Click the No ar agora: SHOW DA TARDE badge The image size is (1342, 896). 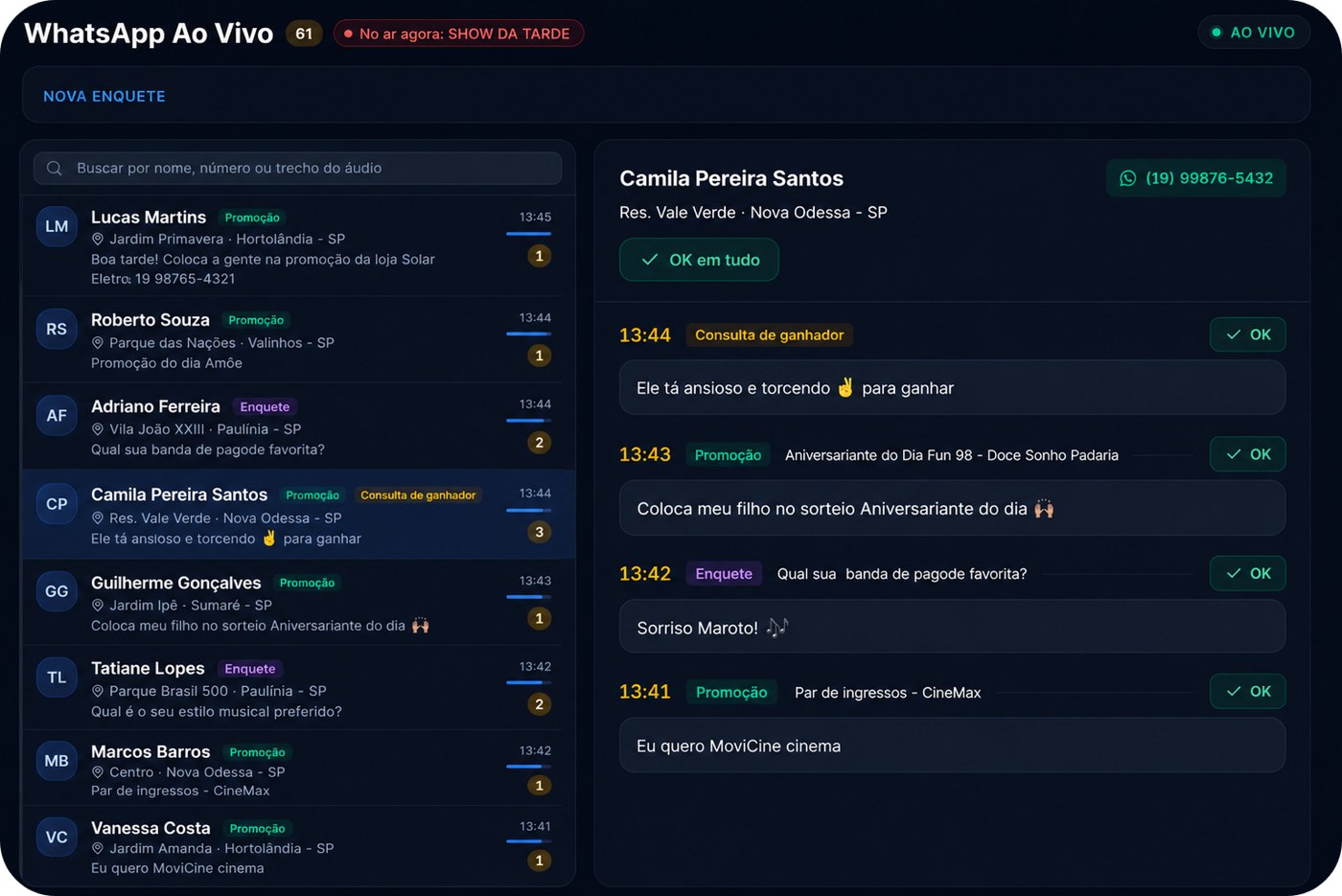tap(458, 34)
